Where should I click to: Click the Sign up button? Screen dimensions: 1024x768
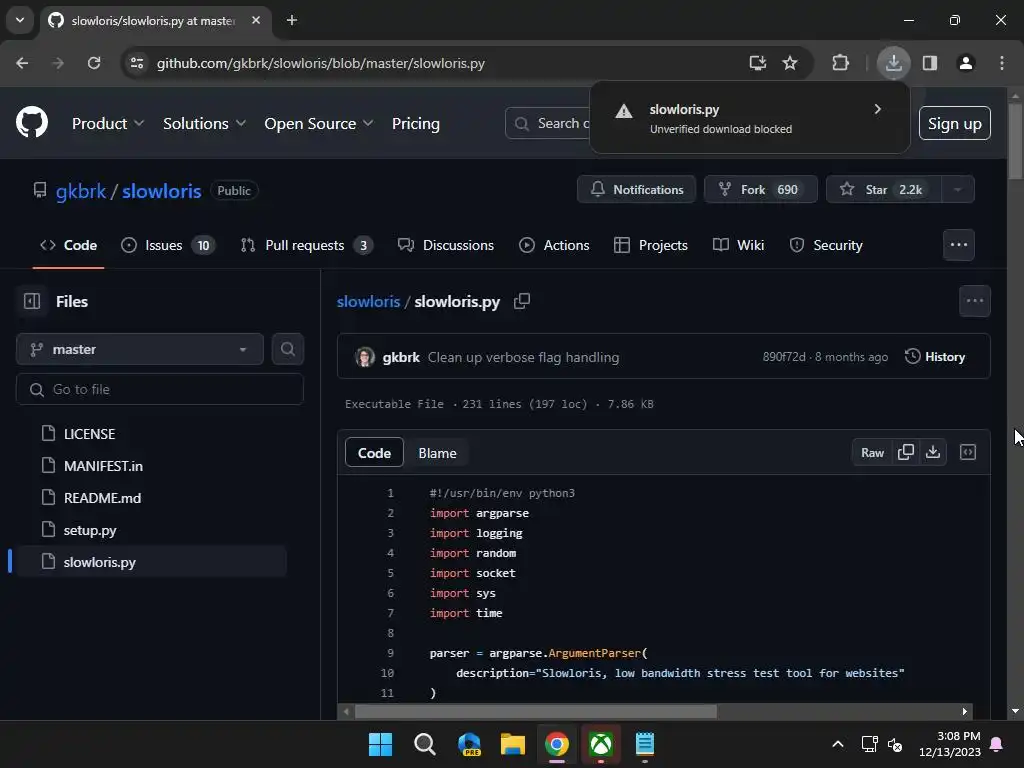[x=954, y=123]
